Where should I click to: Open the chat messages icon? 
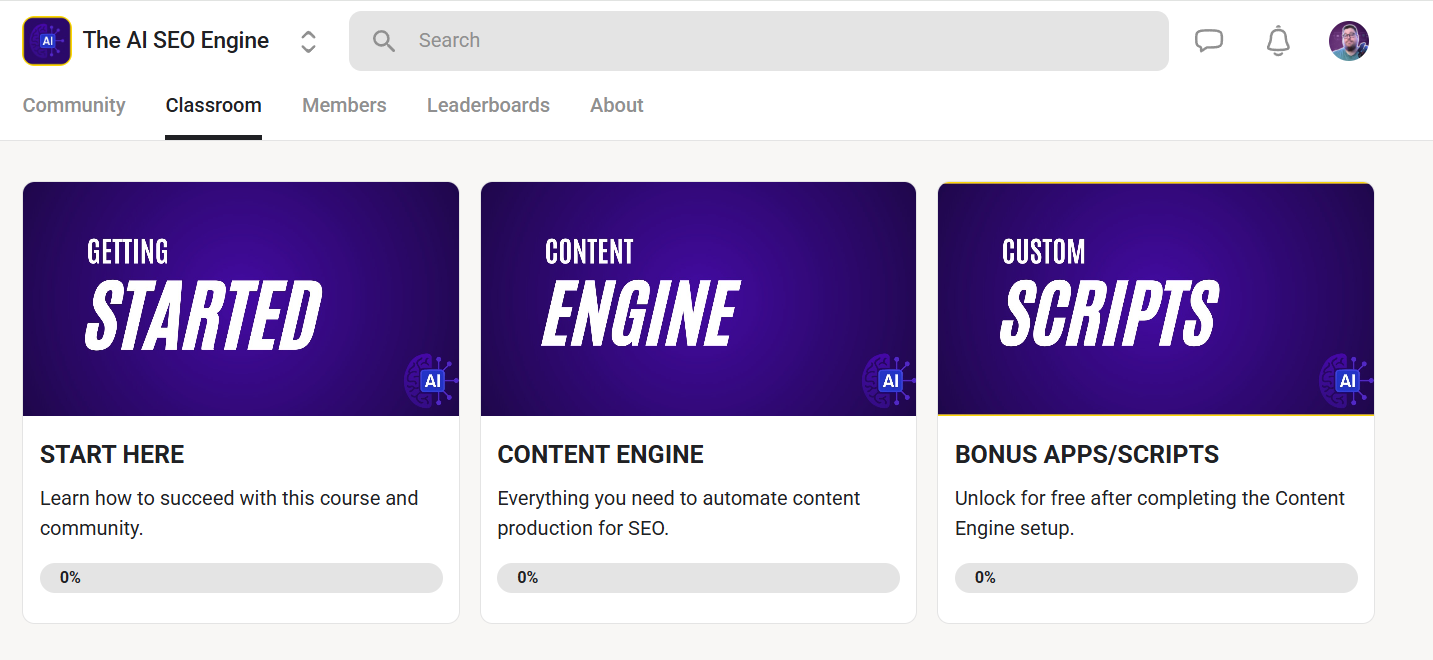(1209, 40)
